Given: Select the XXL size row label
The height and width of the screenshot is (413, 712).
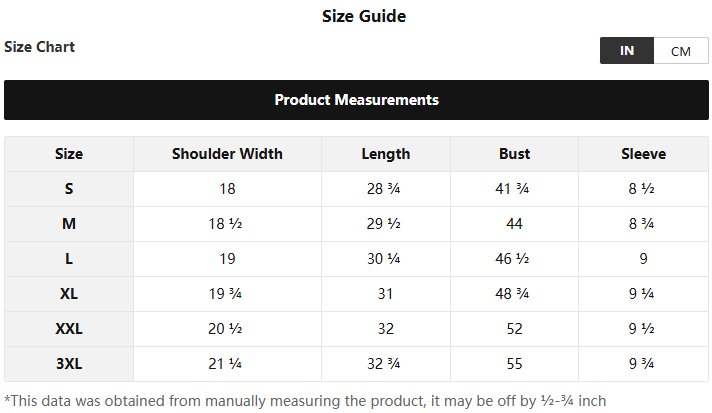Looking at the screenshot, I should coord(69,329).
